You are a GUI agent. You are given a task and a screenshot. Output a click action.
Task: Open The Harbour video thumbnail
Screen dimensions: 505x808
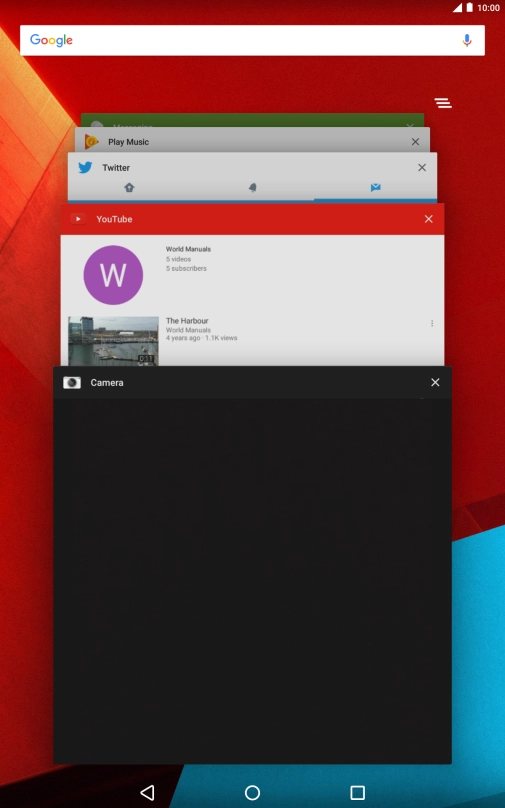pyautogui.click(x=113, y=341)
